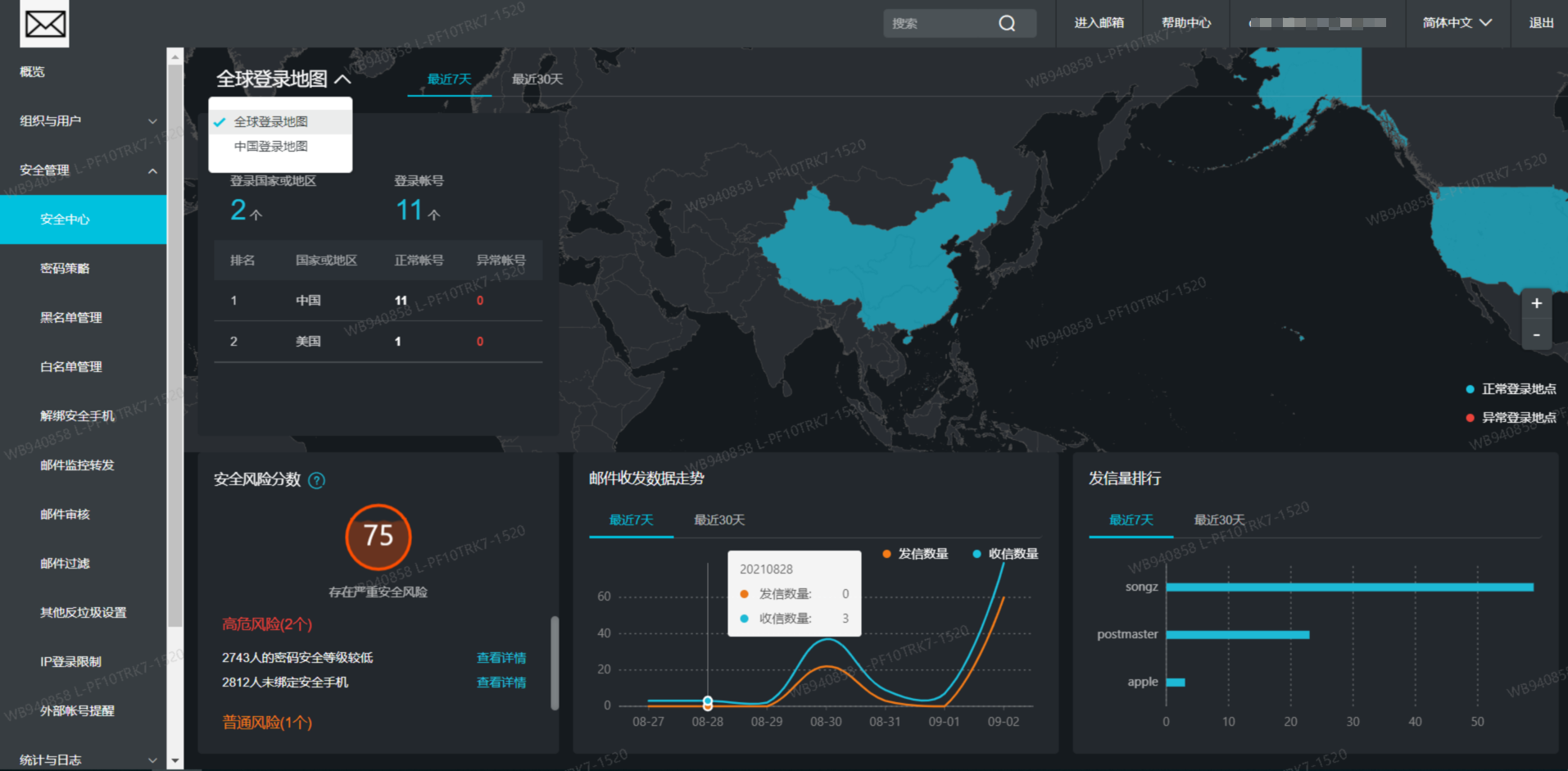Image resolution: width=1568 pixels, height=771 pixels.
Task: Click the blurred account name in top bar
Action: coord(1317,23)
